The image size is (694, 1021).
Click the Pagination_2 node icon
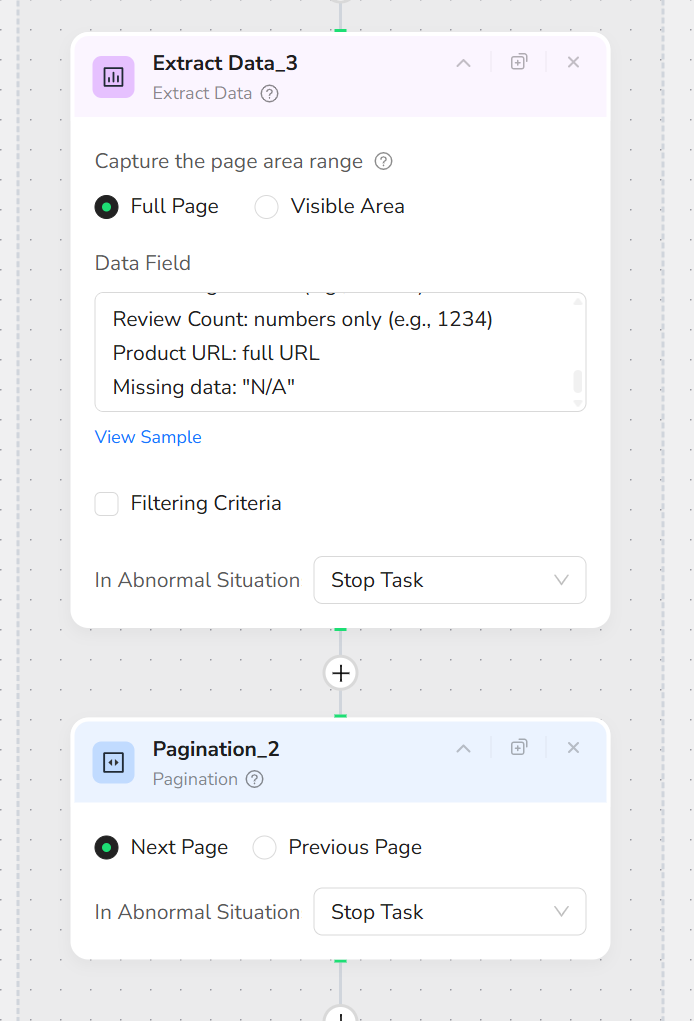pyautogui.click(x=113, y=763)
